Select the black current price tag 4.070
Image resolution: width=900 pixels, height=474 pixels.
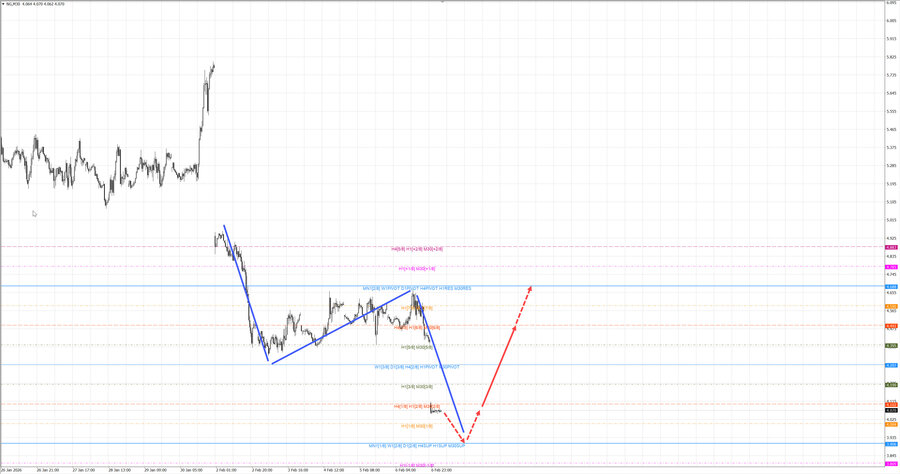tap(890, 410)
